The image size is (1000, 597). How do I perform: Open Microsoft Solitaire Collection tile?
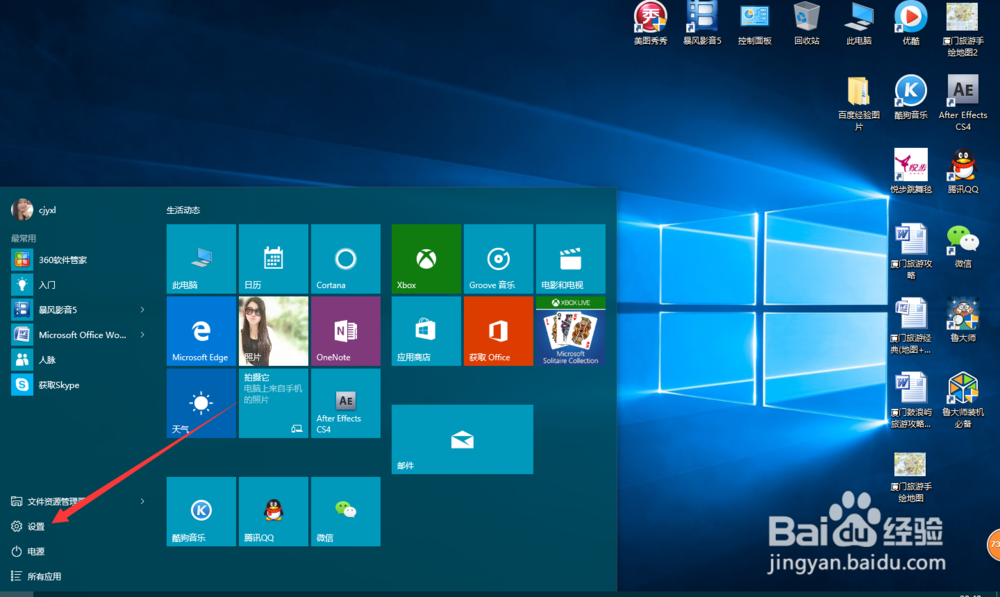[570, 331]
